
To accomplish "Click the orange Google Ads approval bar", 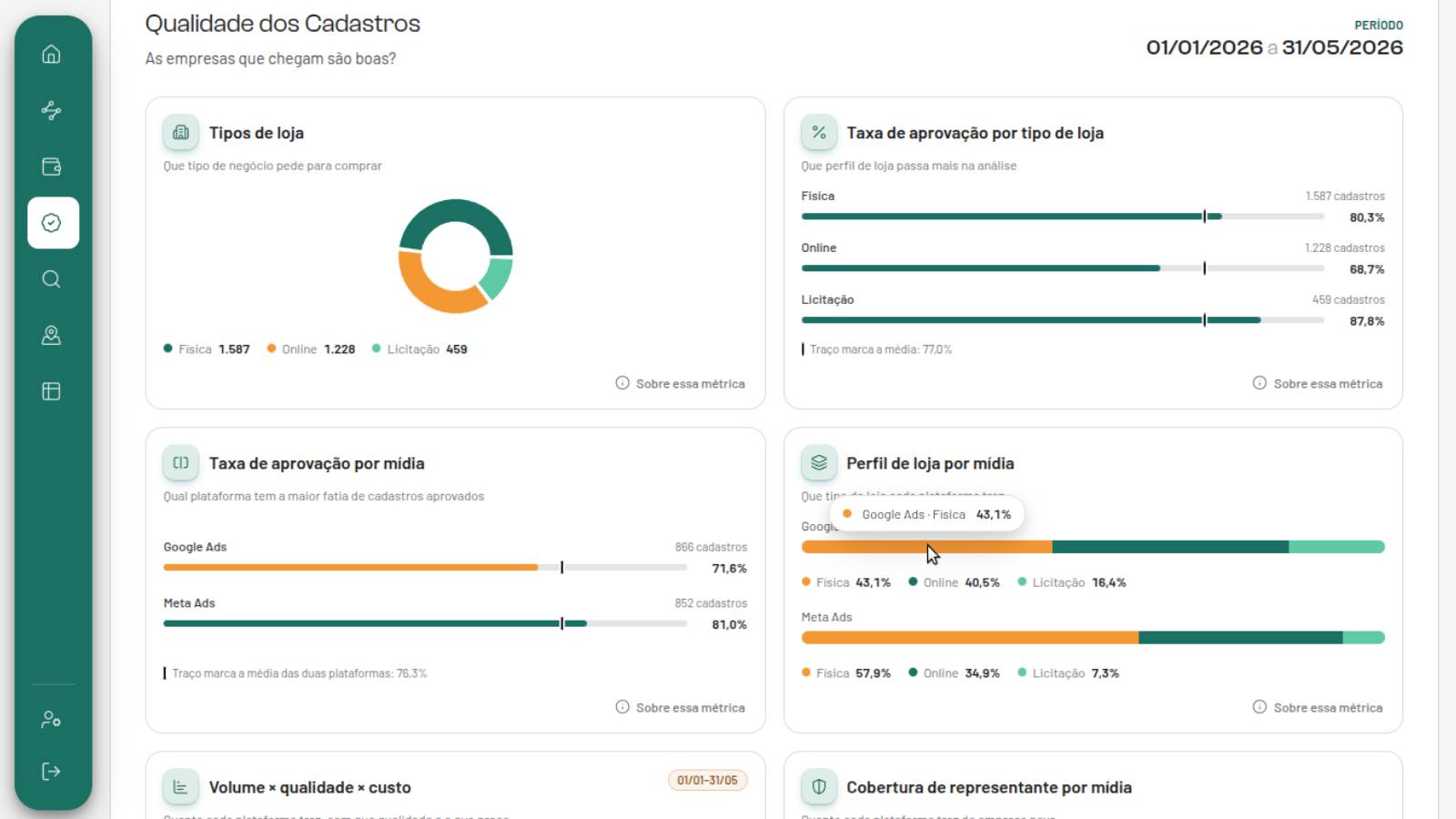I will (x=350, y=568).
